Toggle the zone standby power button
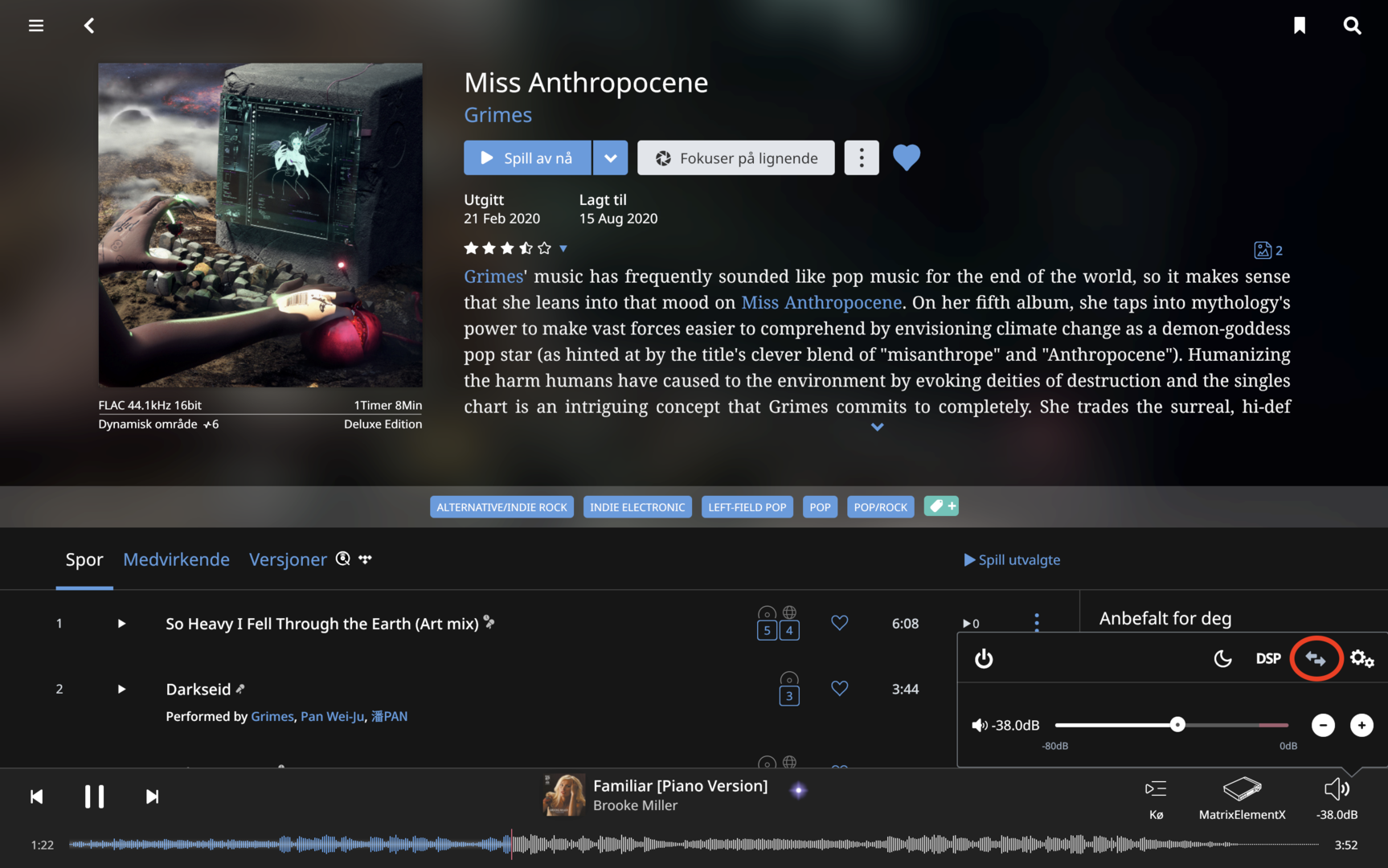 (x=984, y=659)
